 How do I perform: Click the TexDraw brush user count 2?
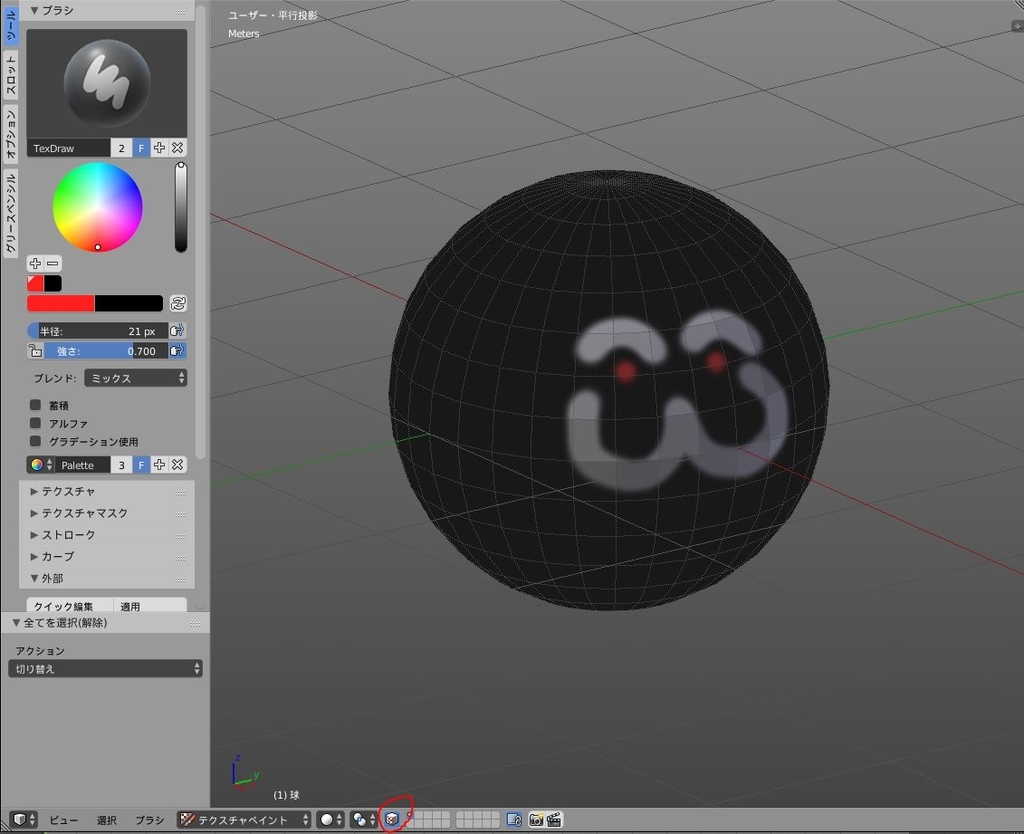(121, 148)
